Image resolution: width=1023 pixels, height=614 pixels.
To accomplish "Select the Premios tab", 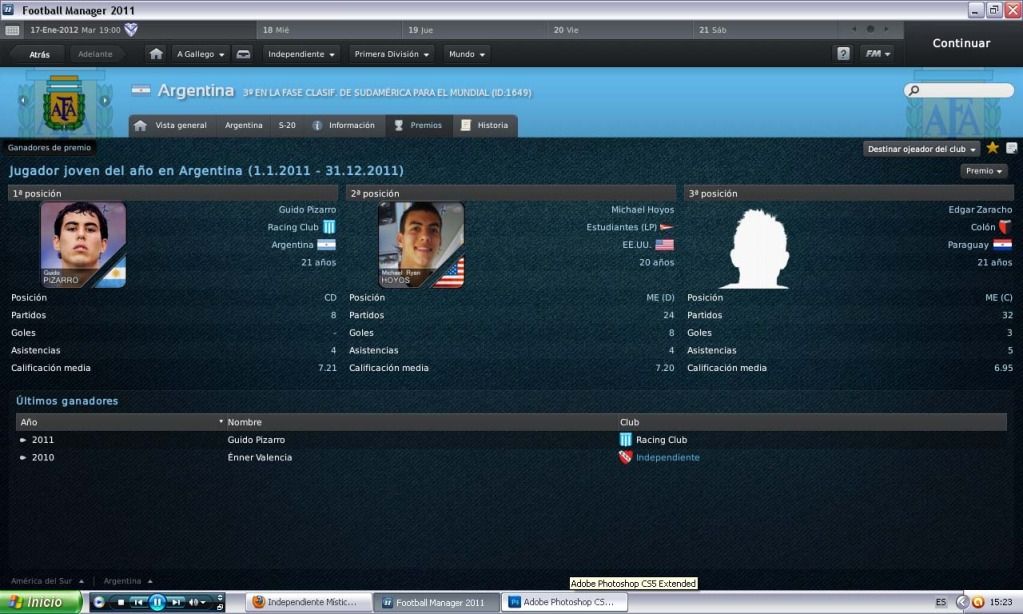I will tap(418, 125).
